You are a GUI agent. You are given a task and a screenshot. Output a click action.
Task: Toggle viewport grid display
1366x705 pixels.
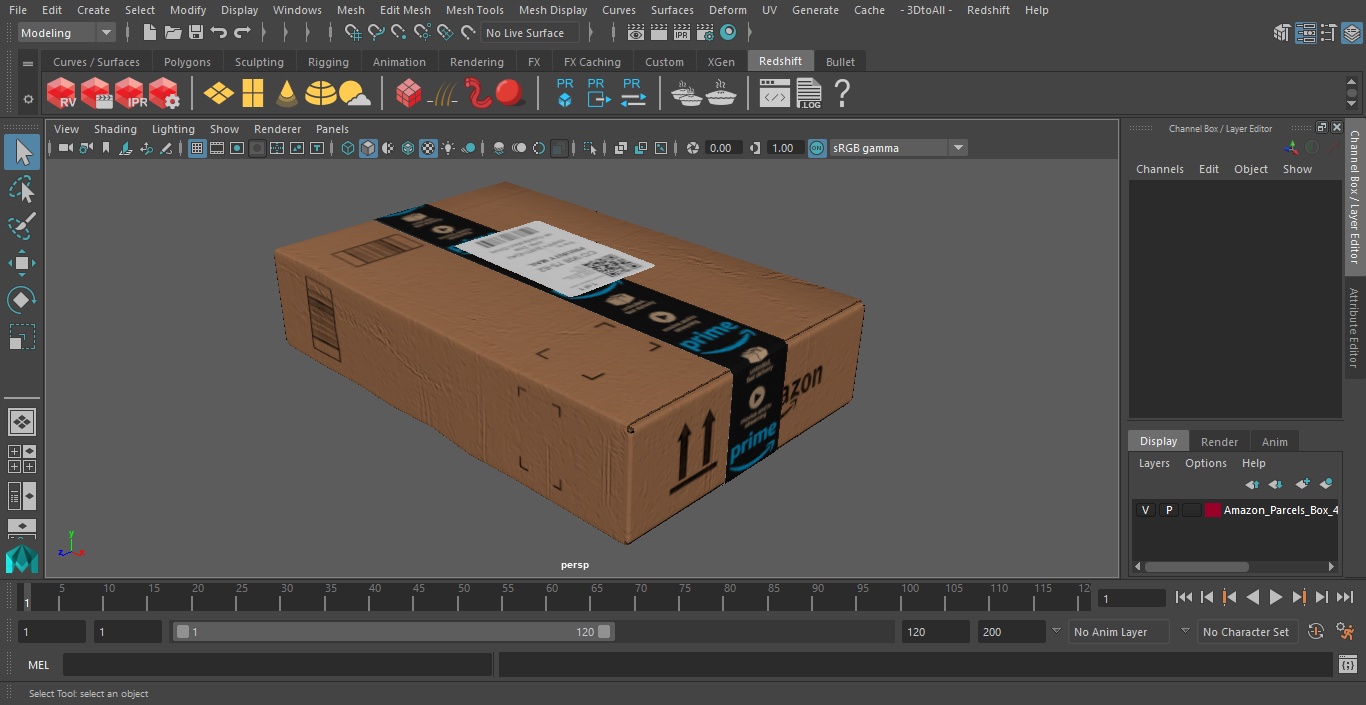click(197, 148)
